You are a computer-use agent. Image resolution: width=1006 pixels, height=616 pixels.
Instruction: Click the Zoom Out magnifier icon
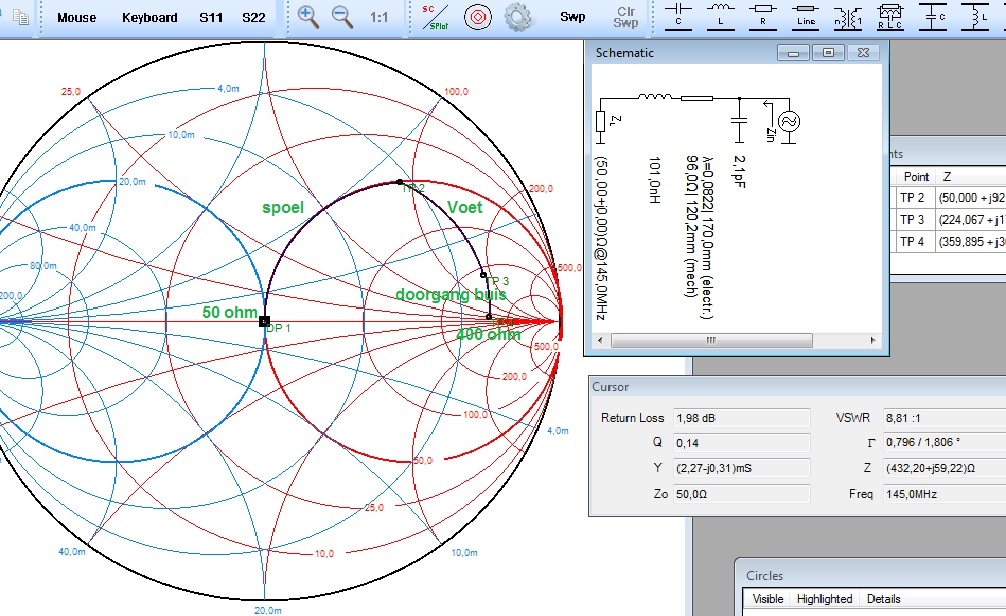coord(342,17)
